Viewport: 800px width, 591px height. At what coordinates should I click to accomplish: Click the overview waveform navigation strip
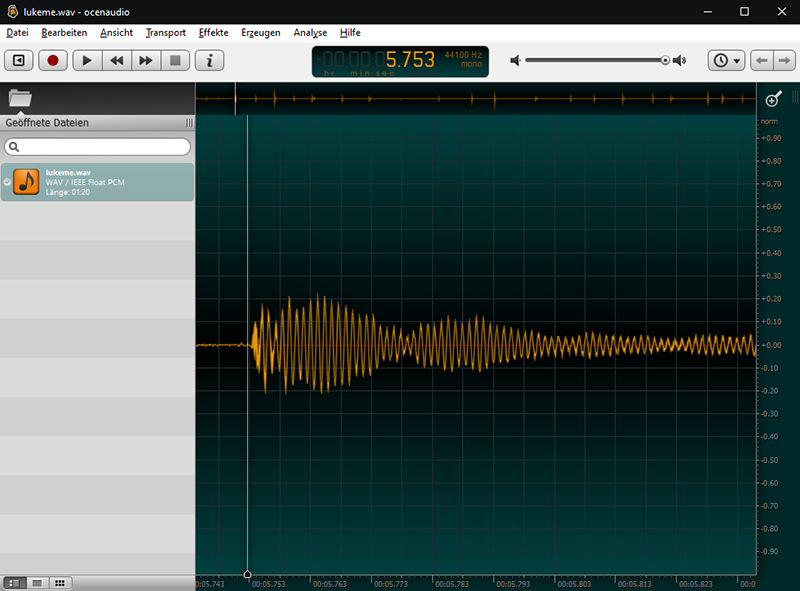(476, 98)
